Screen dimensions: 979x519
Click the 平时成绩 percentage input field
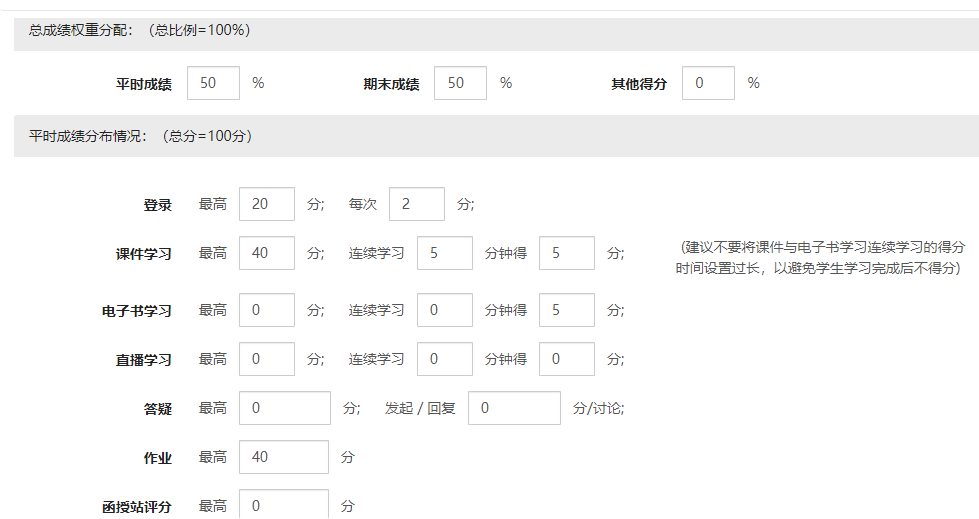coord(214,83)
